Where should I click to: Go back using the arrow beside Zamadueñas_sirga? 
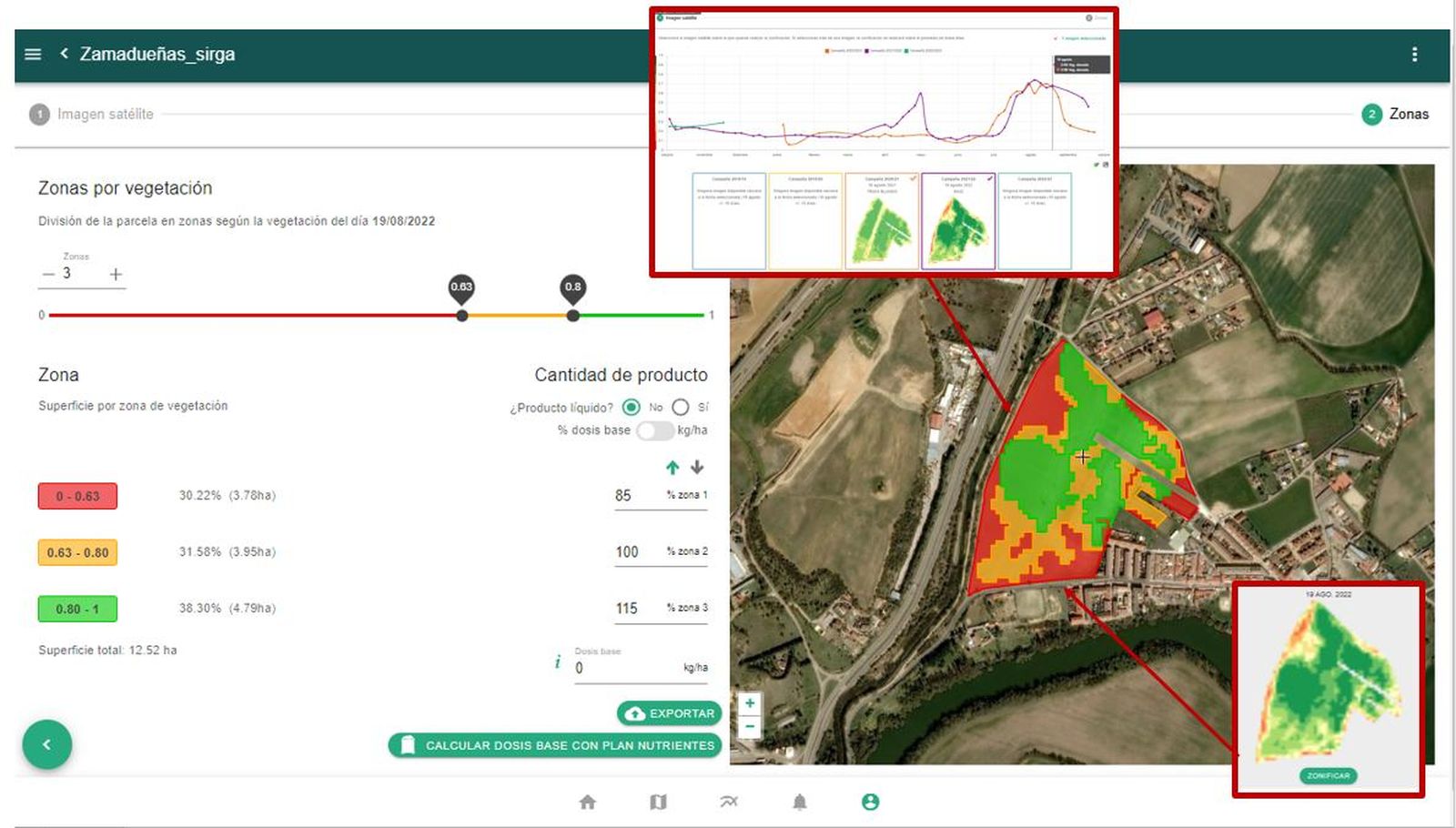[x=62, y=54]
